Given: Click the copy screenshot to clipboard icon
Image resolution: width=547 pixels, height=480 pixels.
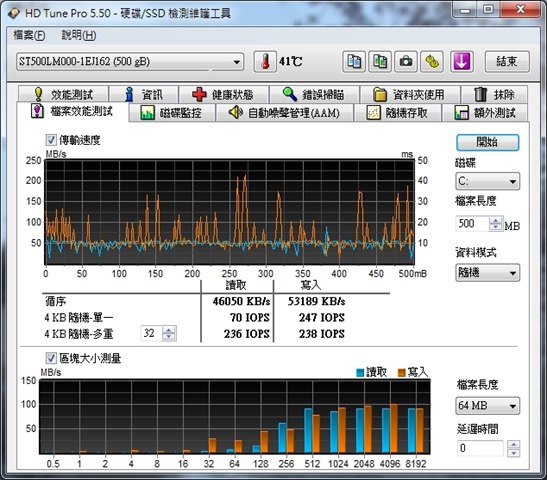Looking at the screenshot, I should (380, 62).
